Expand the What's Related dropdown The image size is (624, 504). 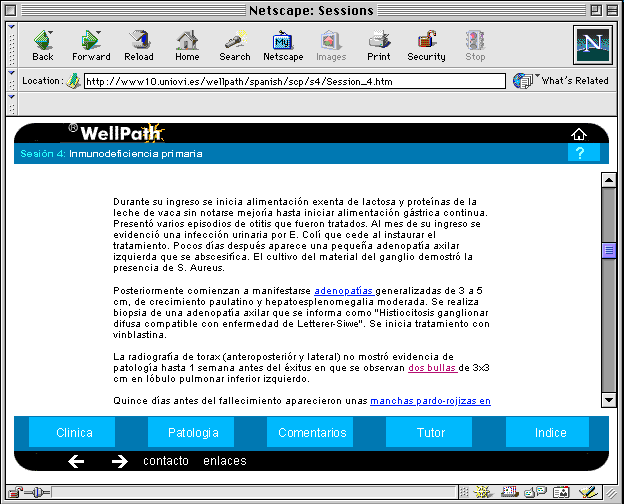click(562, 81)
